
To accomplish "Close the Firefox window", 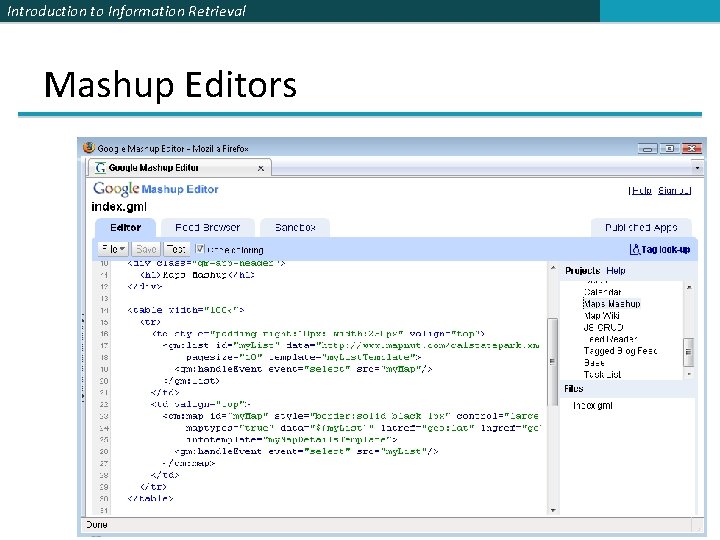I will 692,148.
